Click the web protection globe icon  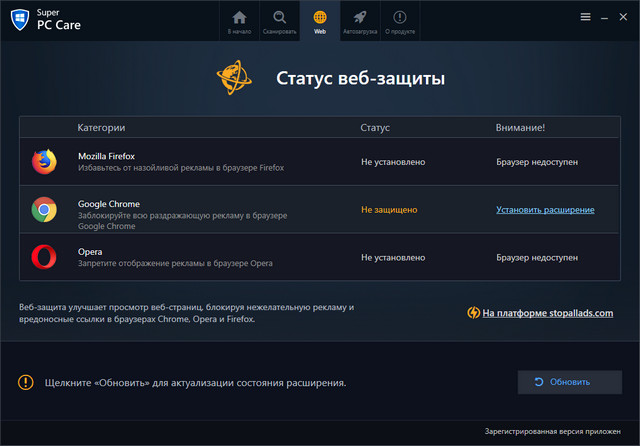click(x=235, y=77)
